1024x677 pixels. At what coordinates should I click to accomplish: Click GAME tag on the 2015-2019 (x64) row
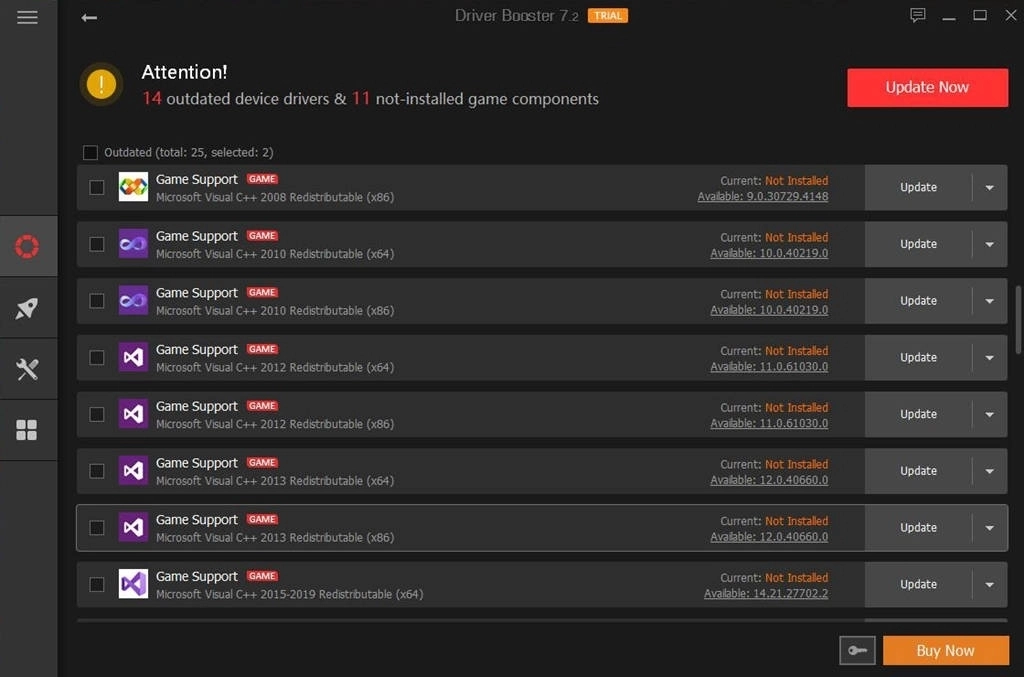point(262,576)
